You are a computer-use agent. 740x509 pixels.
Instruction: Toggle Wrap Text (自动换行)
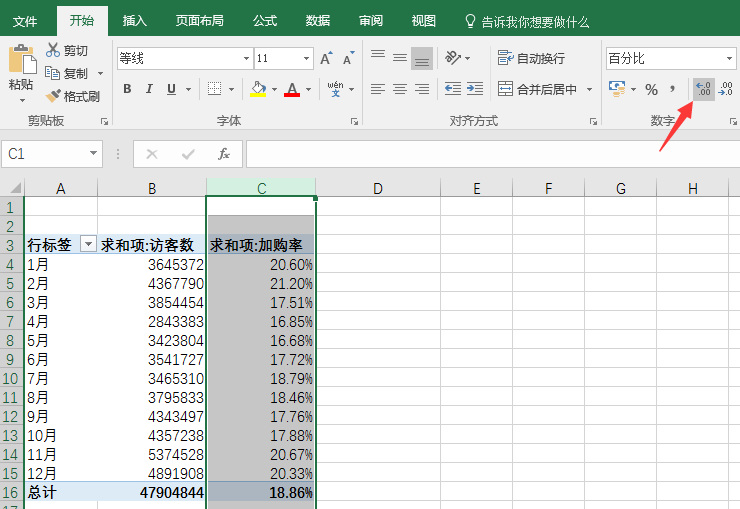click(x=531, y=58)
